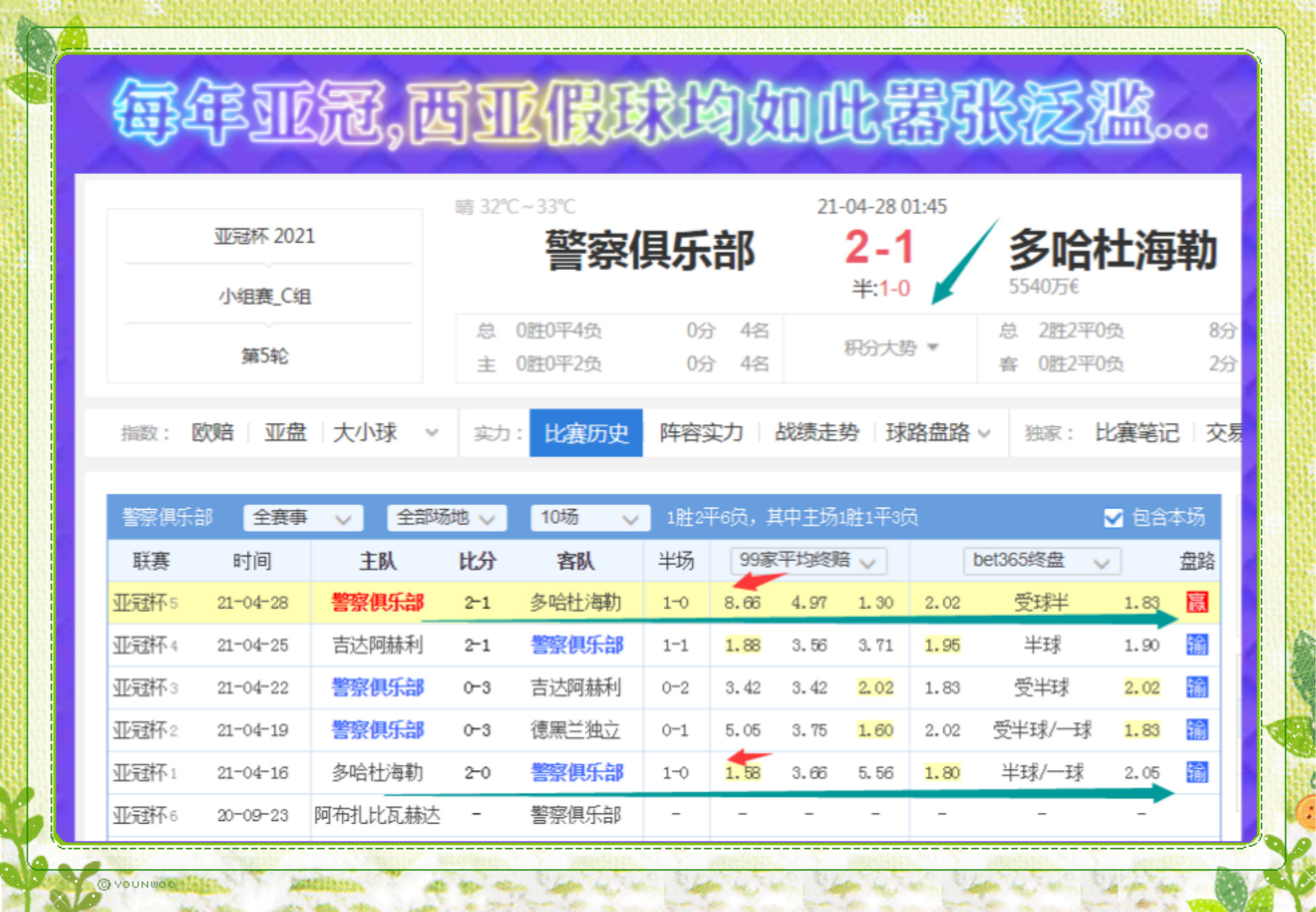Click the 小组赛_C组 group label
The image size is (1316, 912).
pyautogui.click(x=265, y=297)
